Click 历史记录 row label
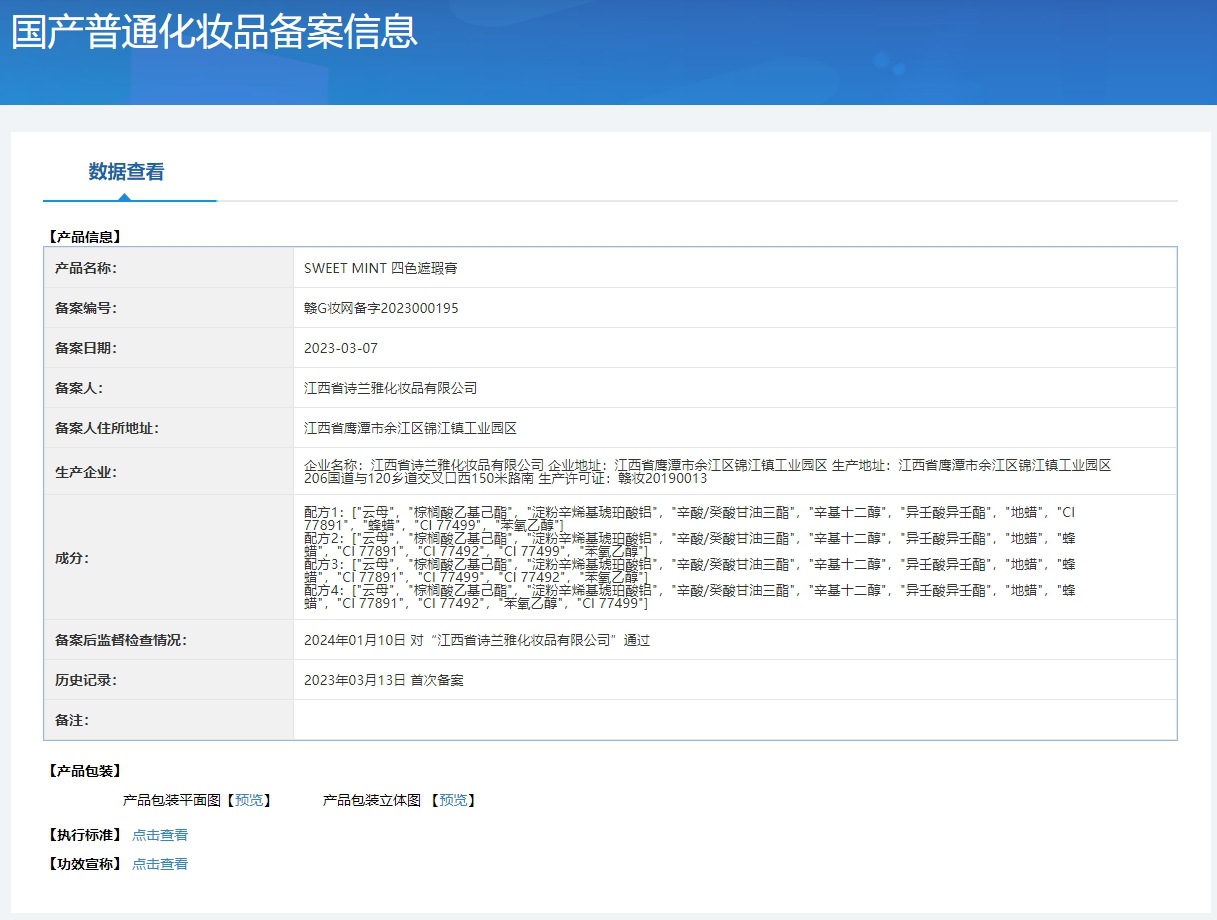Image resolution: width=1217 pixels, height=920 pixels. [86, 680]
